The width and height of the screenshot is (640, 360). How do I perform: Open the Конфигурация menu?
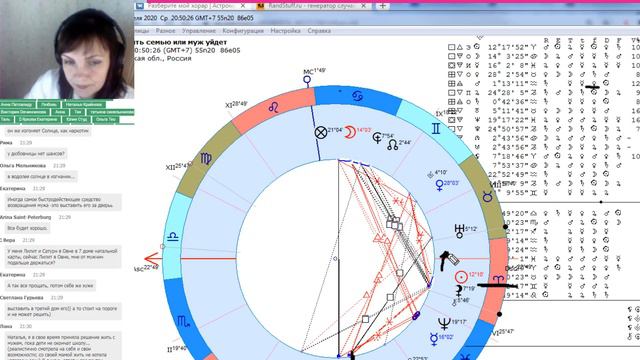[243, 31]
